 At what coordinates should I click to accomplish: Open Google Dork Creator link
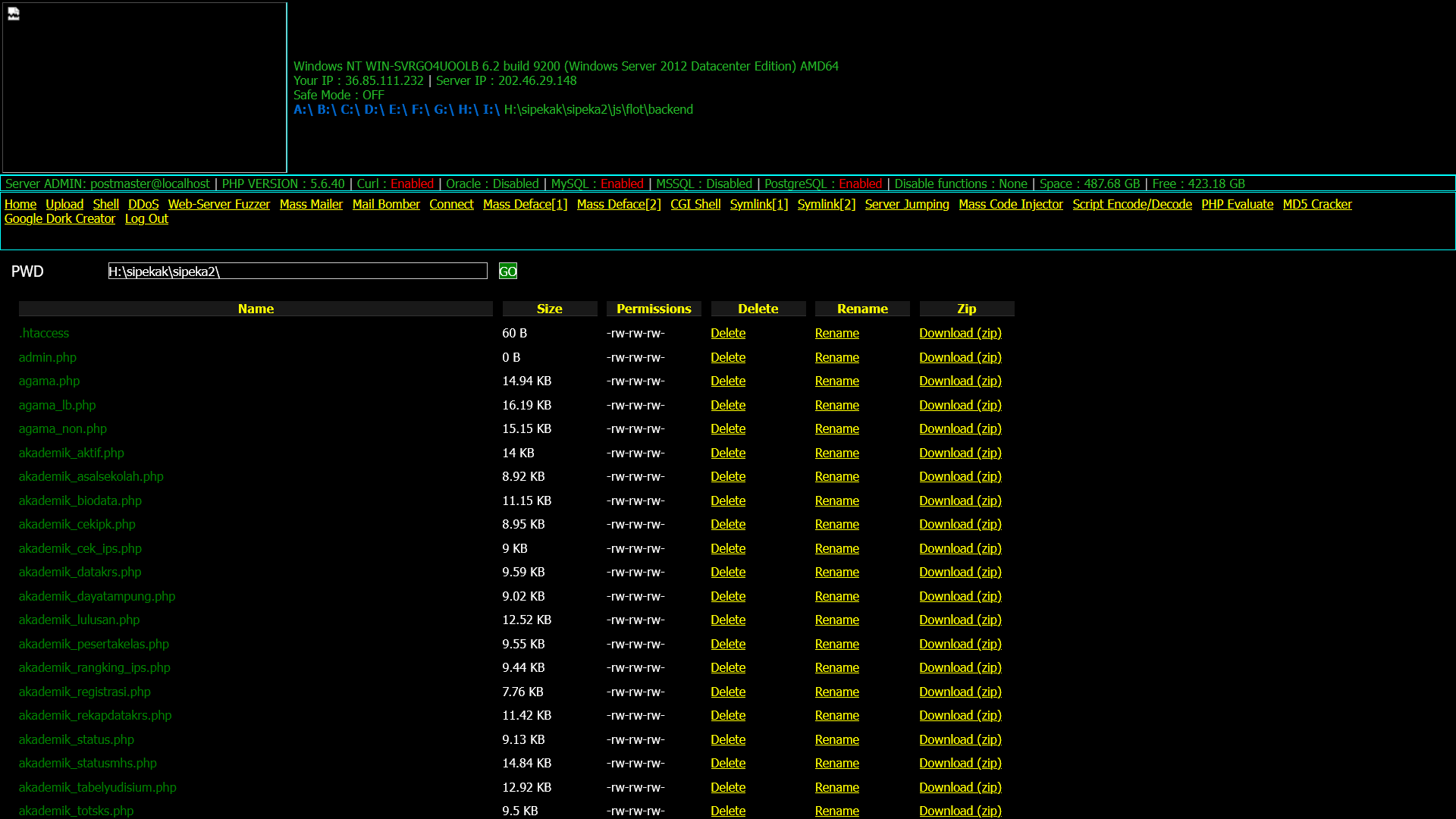60,218
